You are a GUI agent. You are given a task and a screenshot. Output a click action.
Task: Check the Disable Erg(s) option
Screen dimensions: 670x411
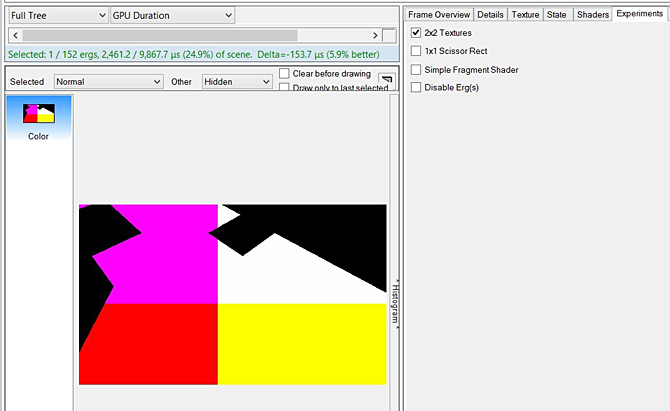pyautogui.click(x=416, y=87)
